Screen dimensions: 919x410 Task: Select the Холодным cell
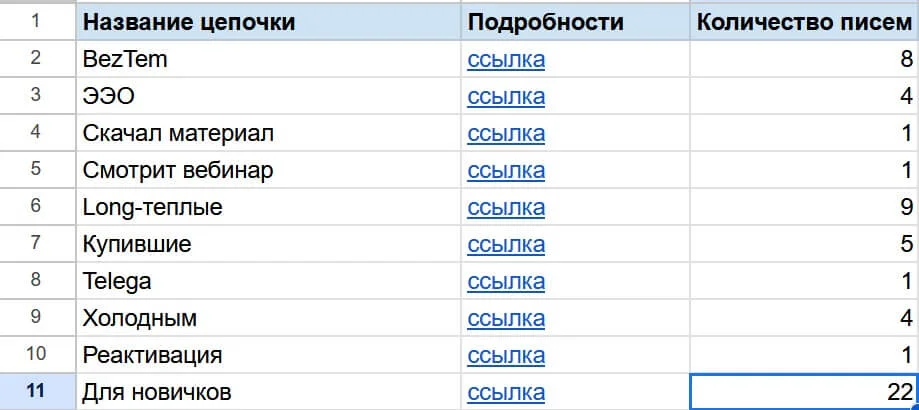(x=268, y=318)
